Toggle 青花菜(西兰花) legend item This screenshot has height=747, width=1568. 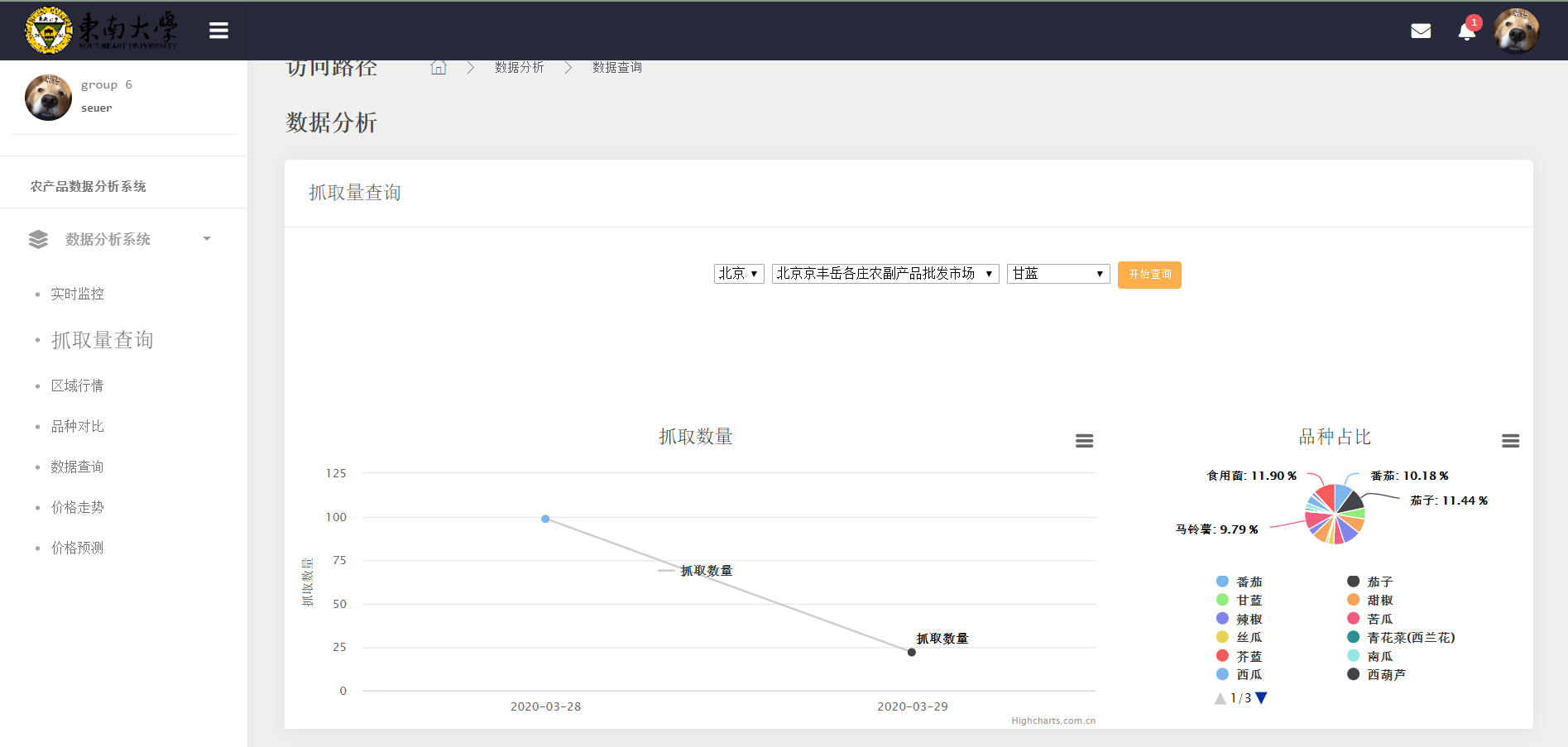1401,637
